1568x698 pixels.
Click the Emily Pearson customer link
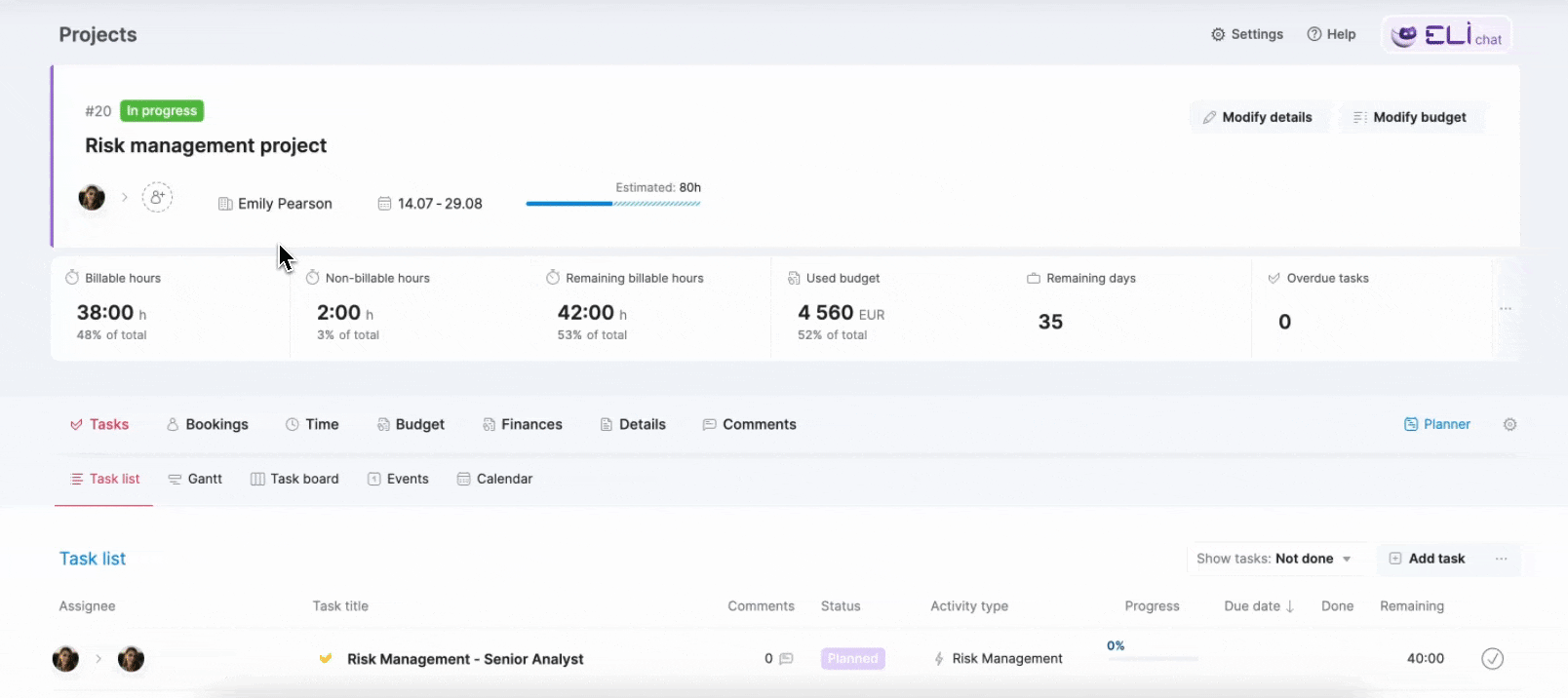click(x=285, y=204)
